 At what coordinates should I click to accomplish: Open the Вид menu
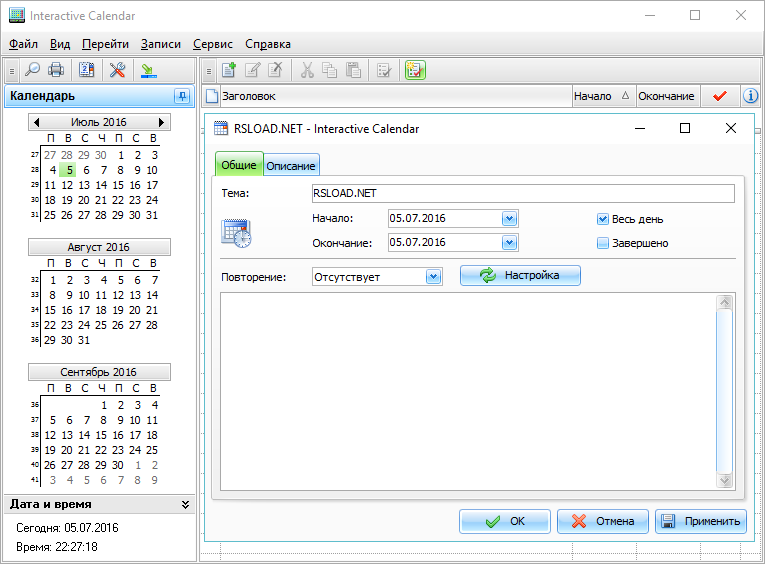point(60,44)
